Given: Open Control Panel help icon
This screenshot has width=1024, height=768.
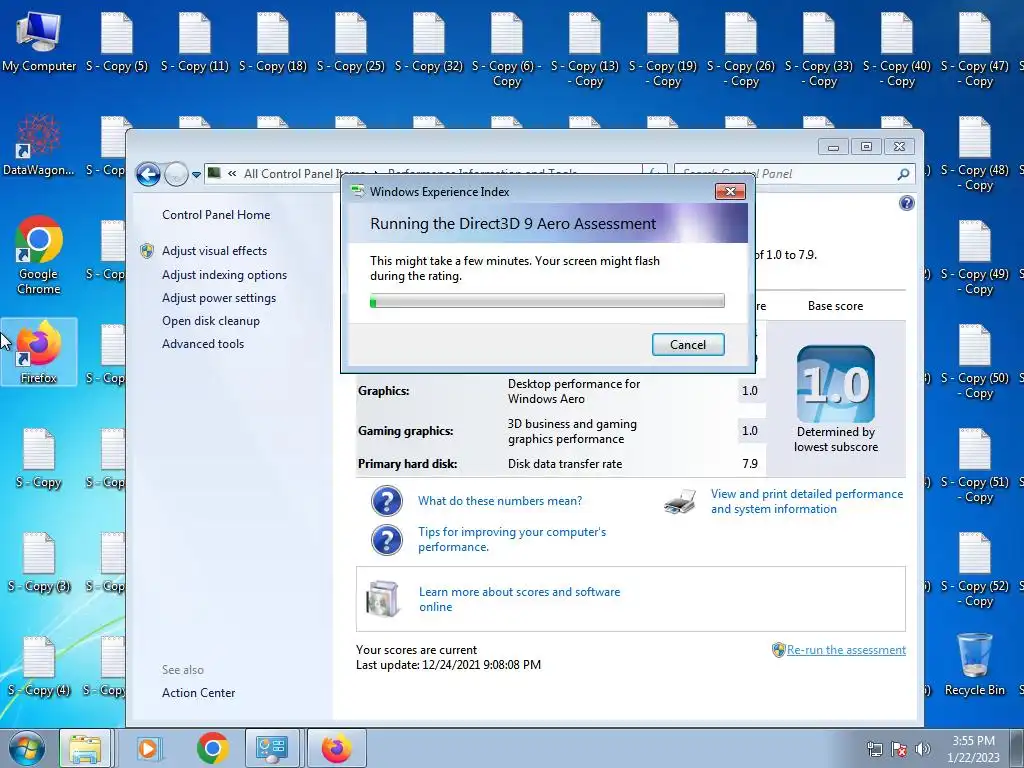Looking at the screenshot, I should point(906,203).
